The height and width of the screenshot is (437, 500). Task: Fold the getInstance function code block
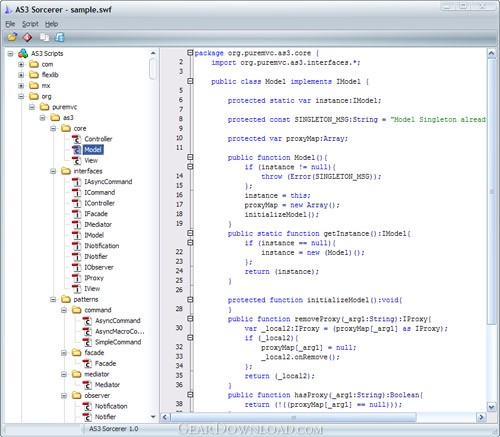(190, 233)
